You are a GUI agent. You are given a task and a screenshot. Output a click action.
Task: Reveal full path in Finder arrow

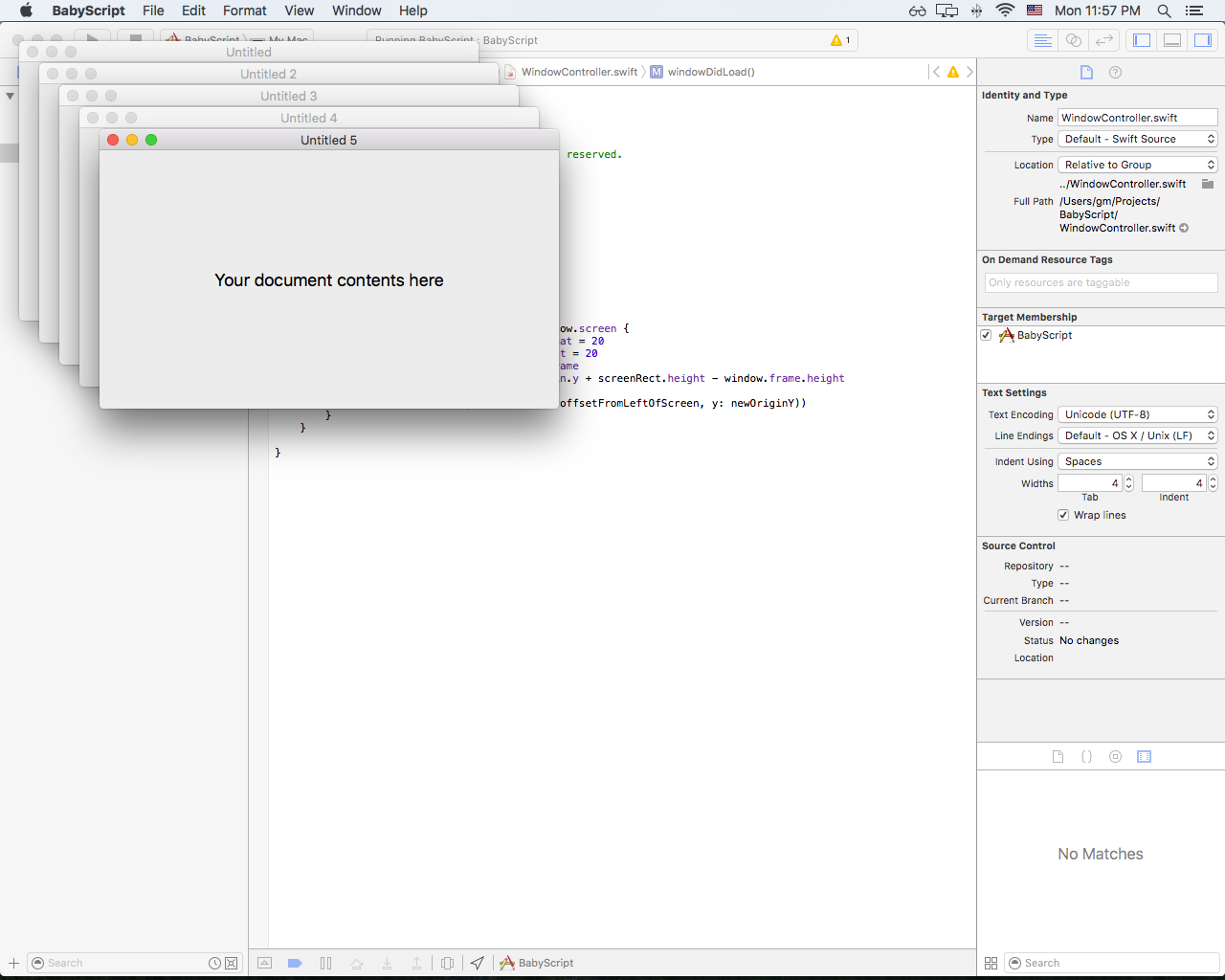(x=1184, y=229)
